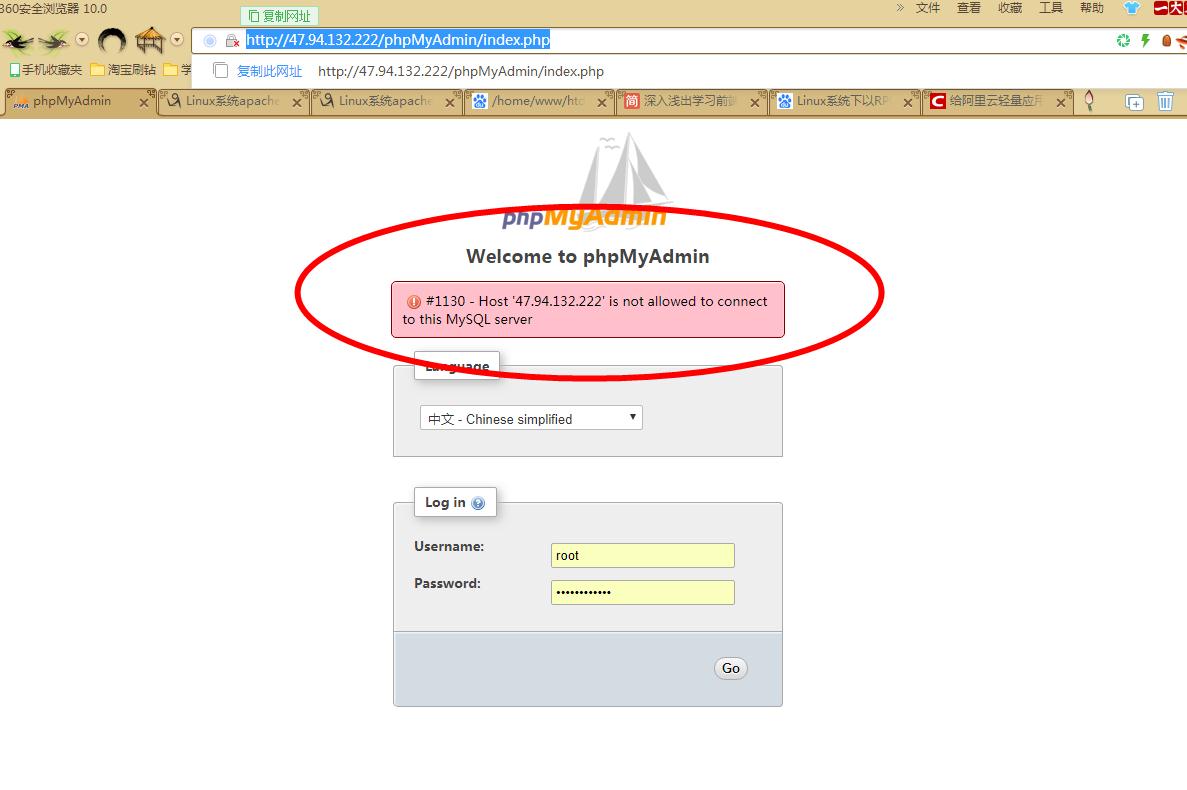Close the phpMyAdmin tab
1187x790 pixels.
point(144,102)
